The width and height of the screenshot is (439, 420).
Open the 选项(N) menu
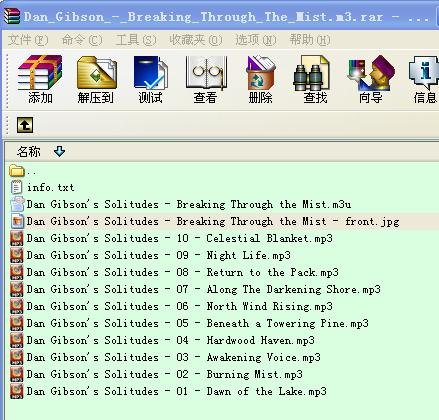(256, 40)
